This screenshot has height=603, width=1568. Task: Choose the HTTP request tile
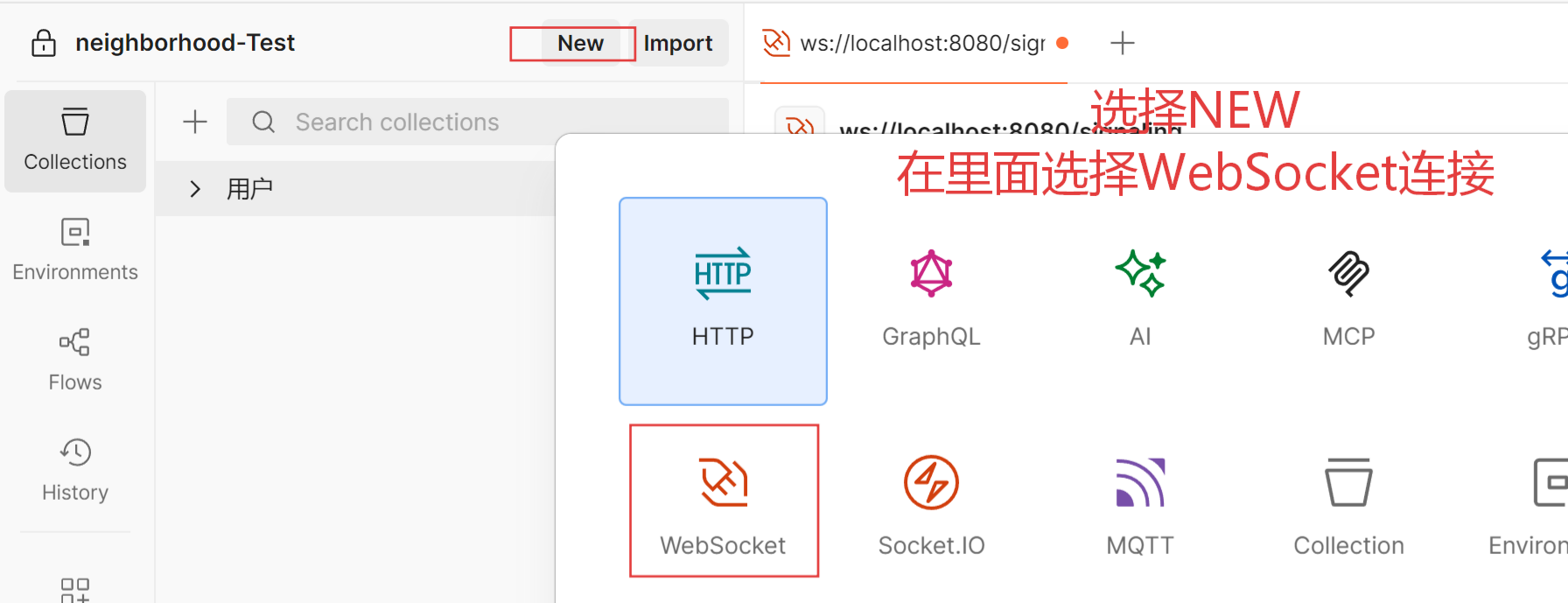click(723, 301)
